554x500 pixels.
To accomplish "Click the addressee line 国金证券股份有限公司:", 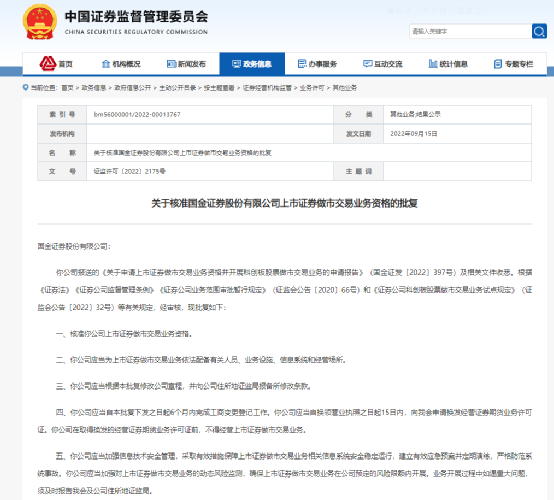I will (x=74, y=246).
